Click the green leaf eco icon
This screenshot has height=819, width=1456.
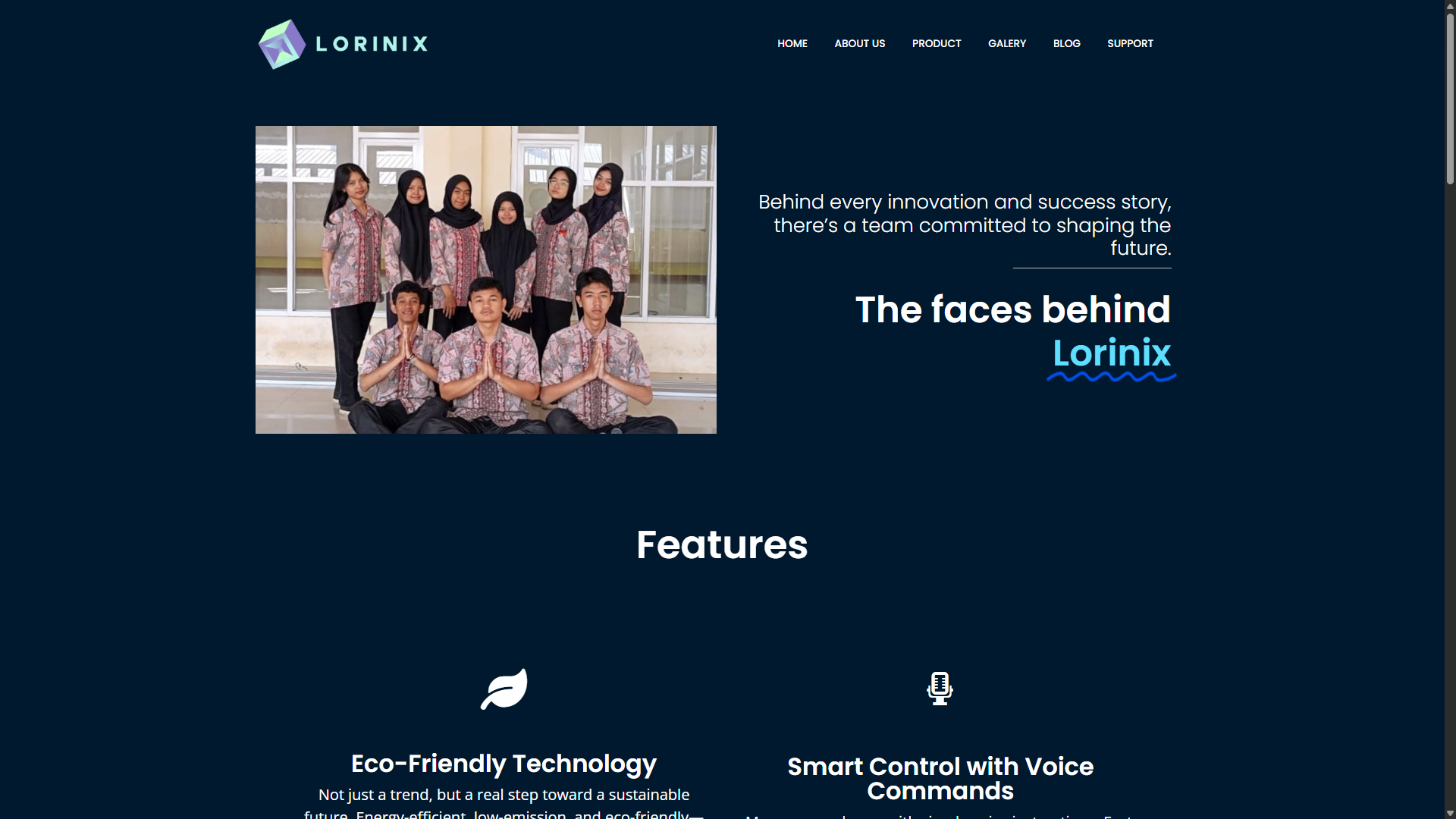tap(504, 689)
